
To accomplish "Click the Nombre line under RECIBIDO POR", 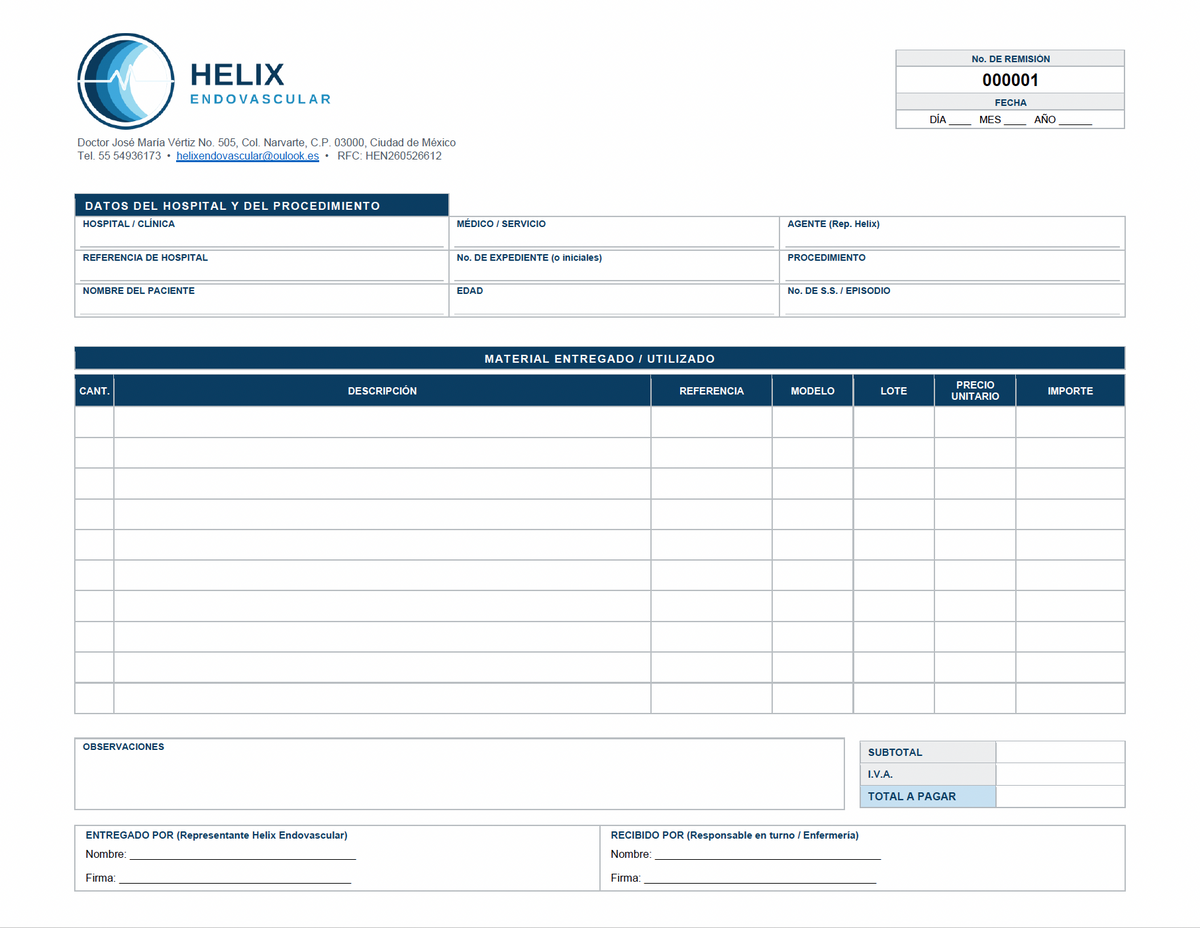I will 767,855.
